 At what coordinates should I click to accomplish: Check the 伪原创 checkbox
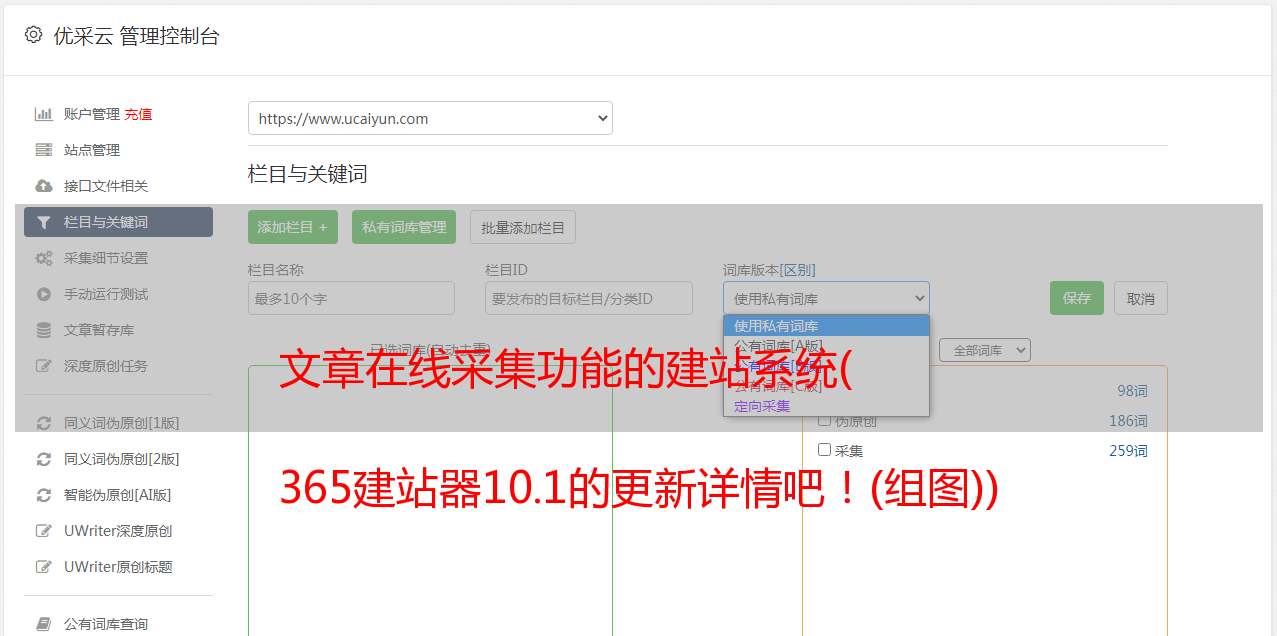[x=825, y=420]
